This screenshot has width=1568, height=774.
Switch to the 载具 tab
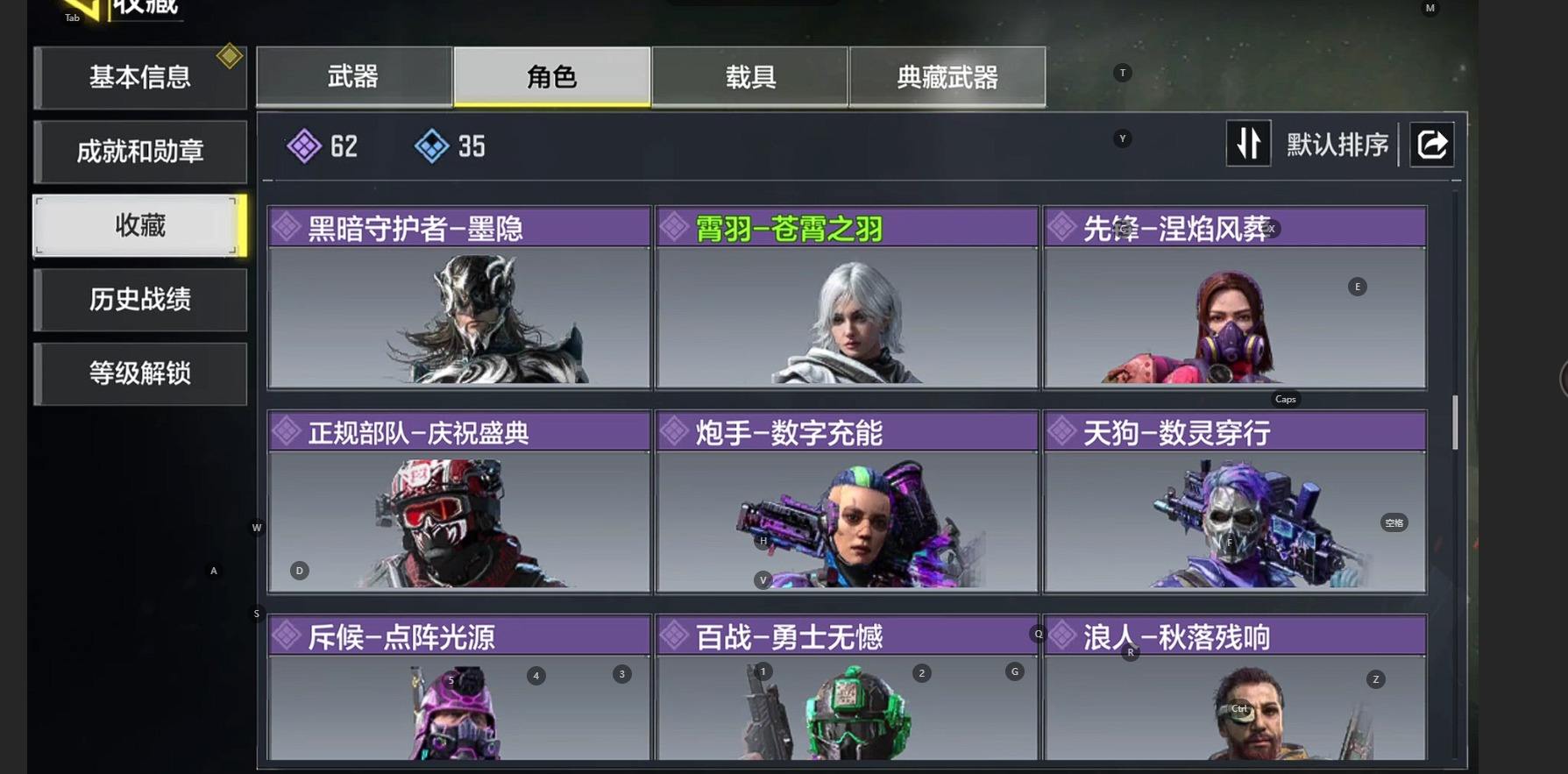(x=750, y=77)
